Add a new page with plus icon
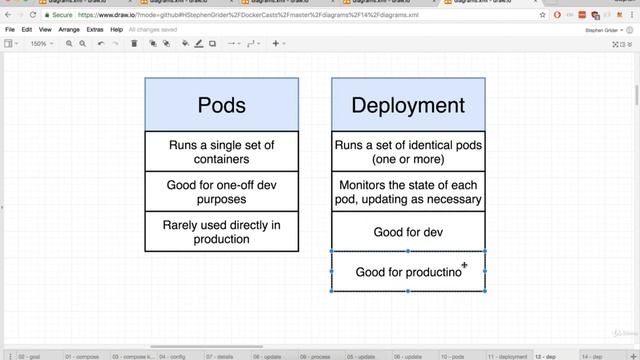Screen dimensions: 640x360 tap(633, 356)
